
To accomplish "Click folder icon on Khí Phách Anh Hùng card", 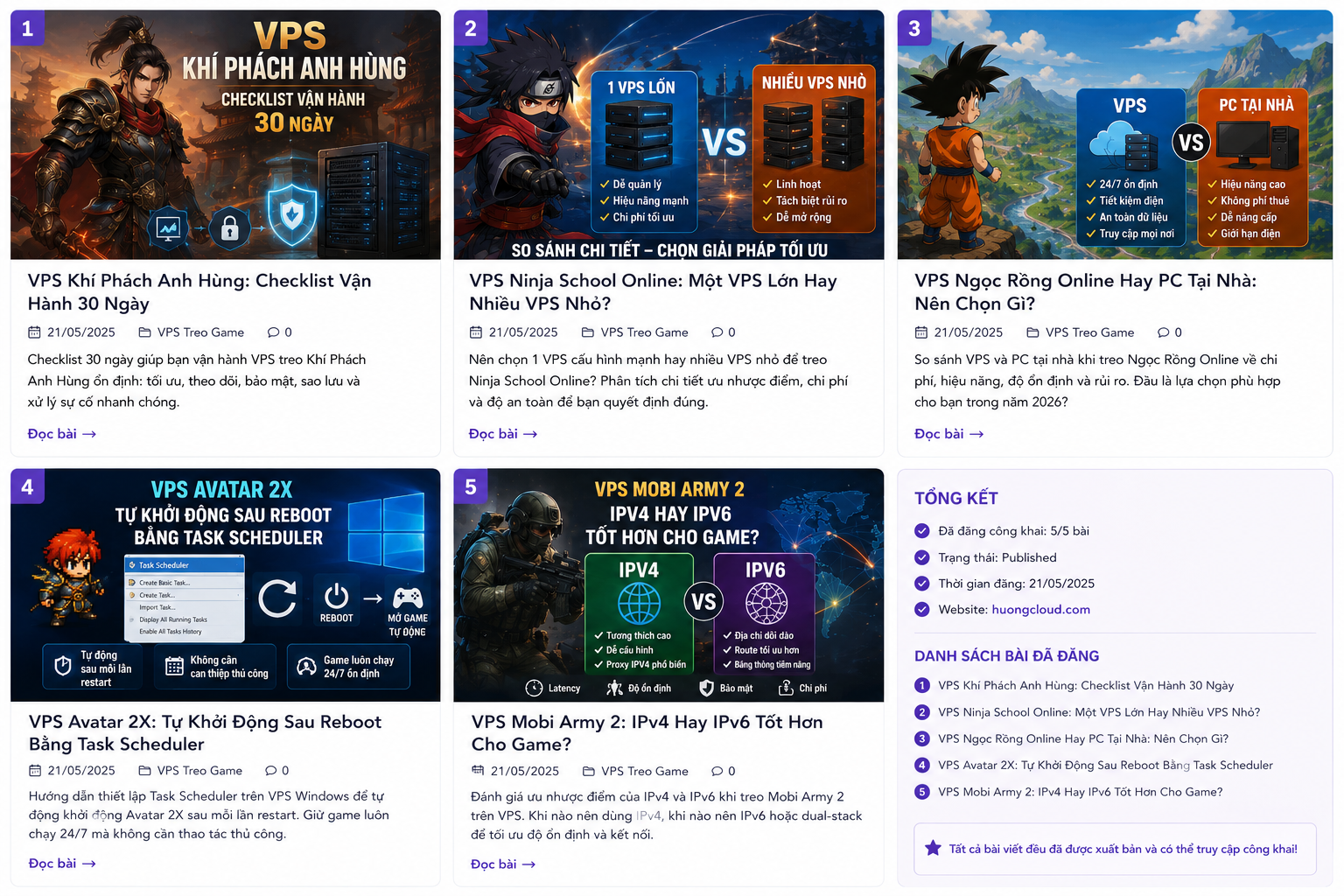I will 145,332.
